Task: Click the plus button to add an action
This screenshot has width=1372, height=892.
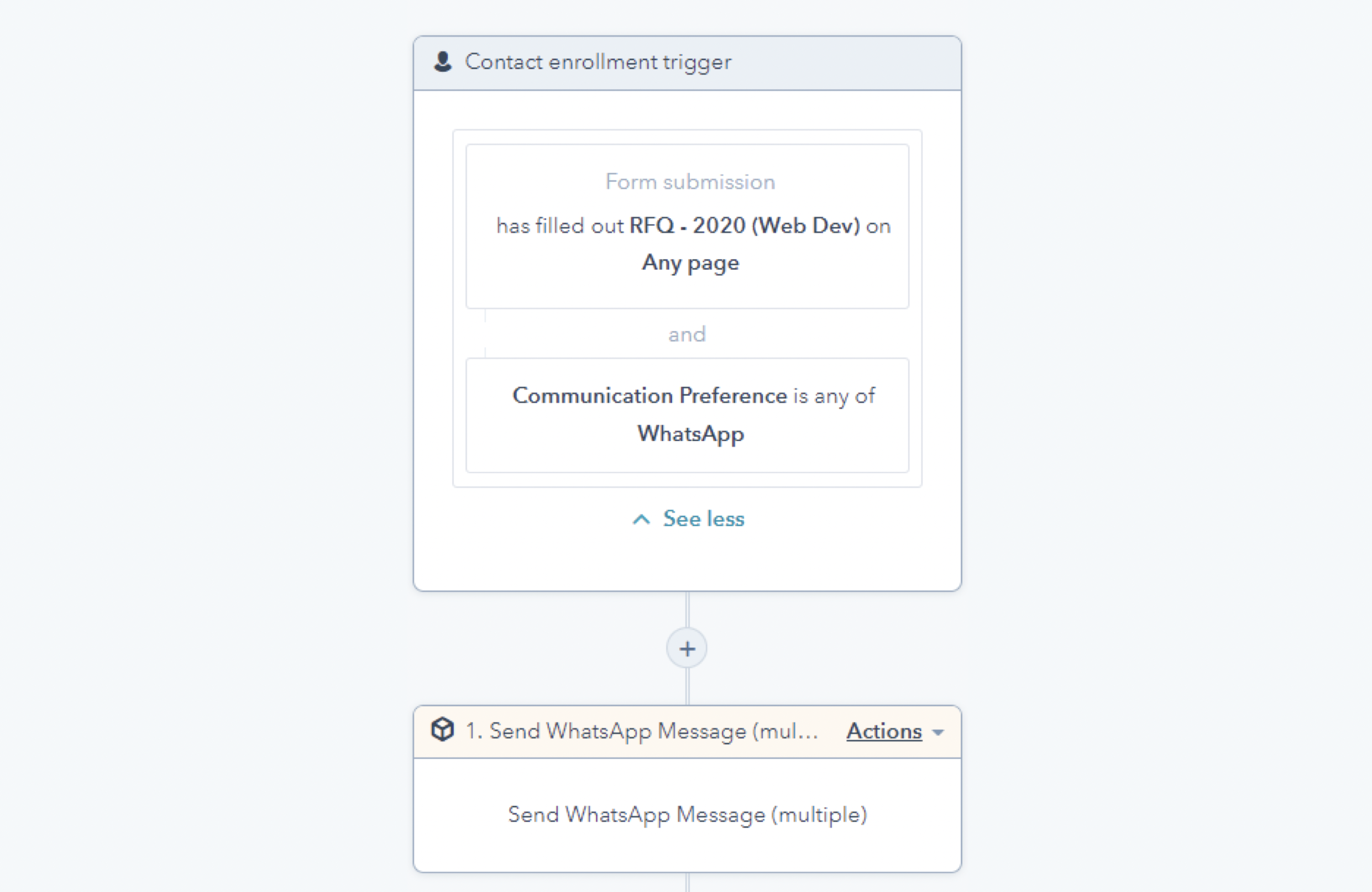Action: [x=687, y=649]
